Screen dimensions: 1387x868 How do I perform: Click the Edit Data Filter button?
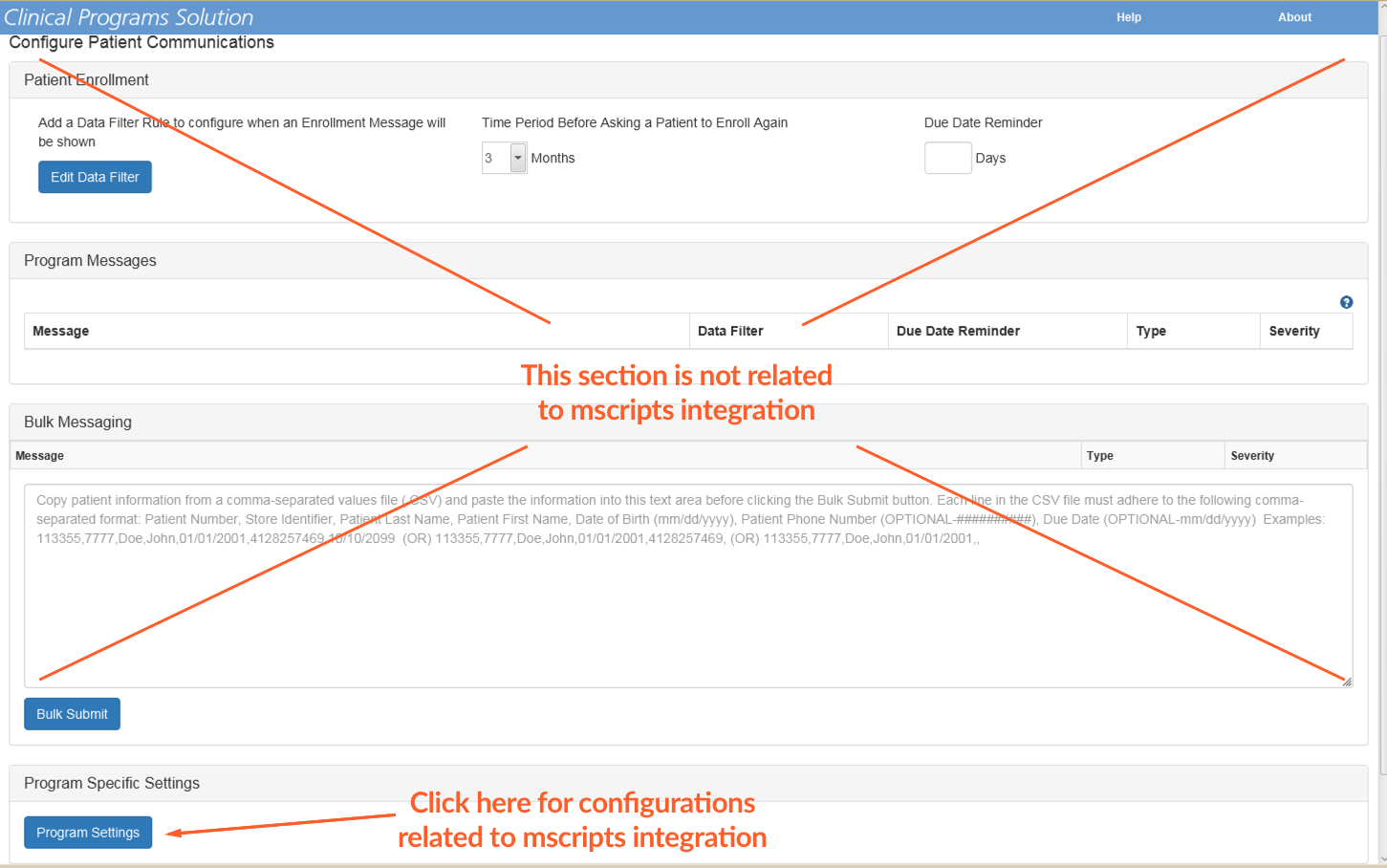(95, 177)
